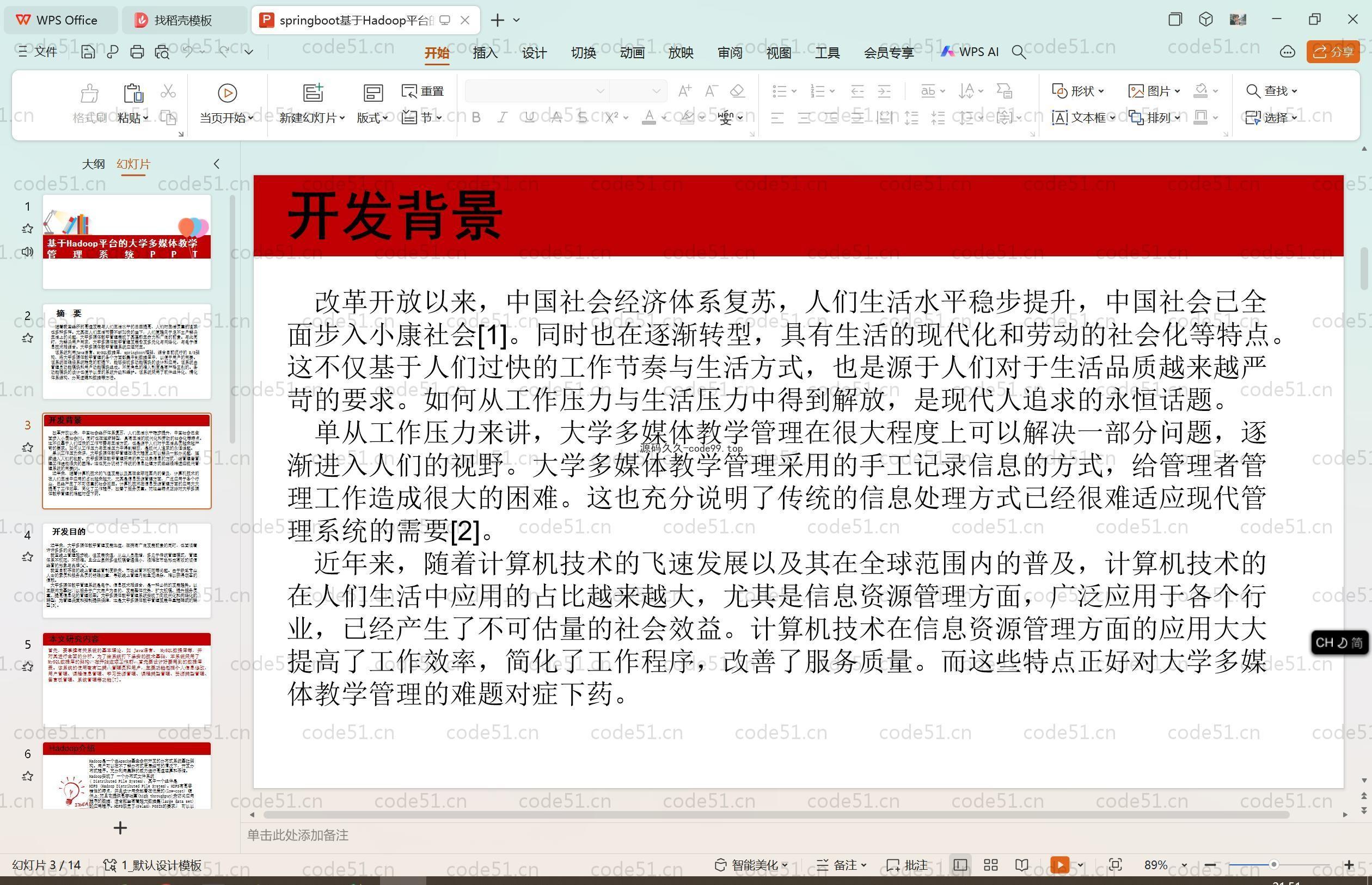The width and height of the screenshot is (1372, 885).
Task: Click the Print icon in quick access bar
Action: point(137,52)
